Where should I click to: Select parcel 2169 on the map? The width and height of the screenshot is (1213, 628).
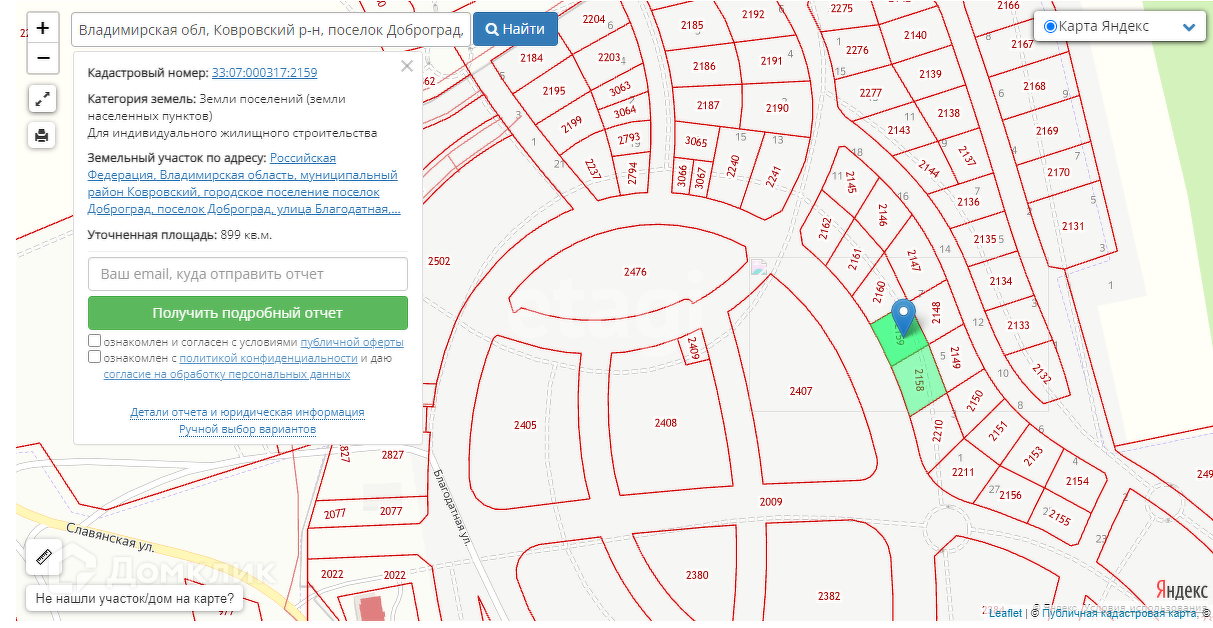coord(1047,131)
